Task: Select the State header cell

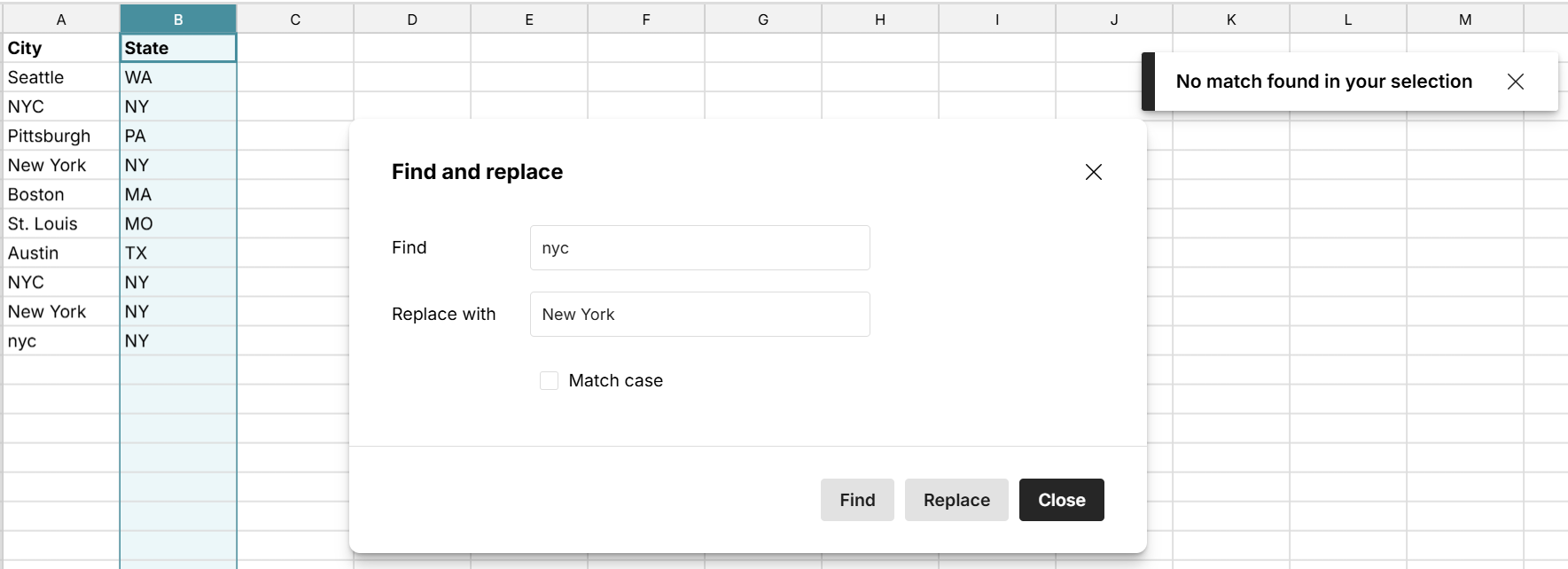Action: pyautogui.click(x=178, y=48)
